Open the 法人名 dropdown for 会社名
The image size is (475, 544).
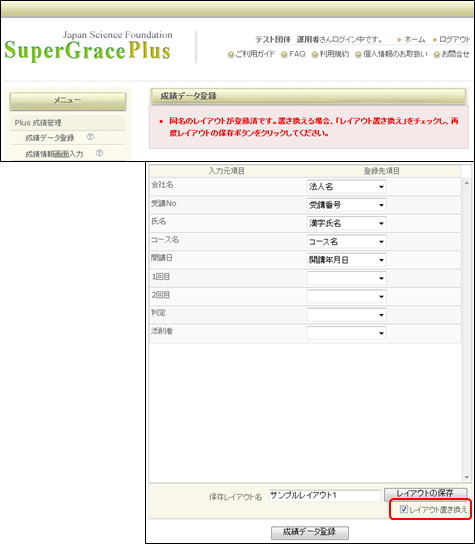click(346, 187)
